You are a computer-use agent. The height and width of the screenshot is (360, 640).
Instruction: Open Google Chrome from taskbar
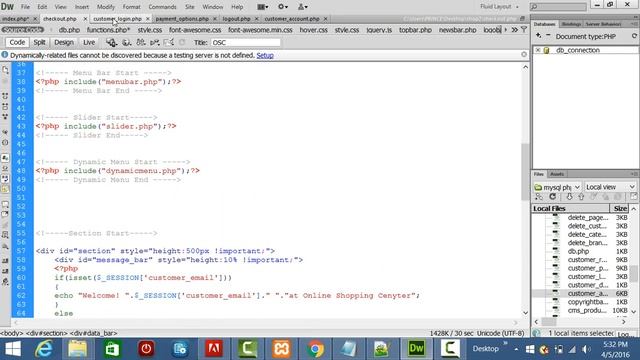pyautogui.click(x=315, y=349)
